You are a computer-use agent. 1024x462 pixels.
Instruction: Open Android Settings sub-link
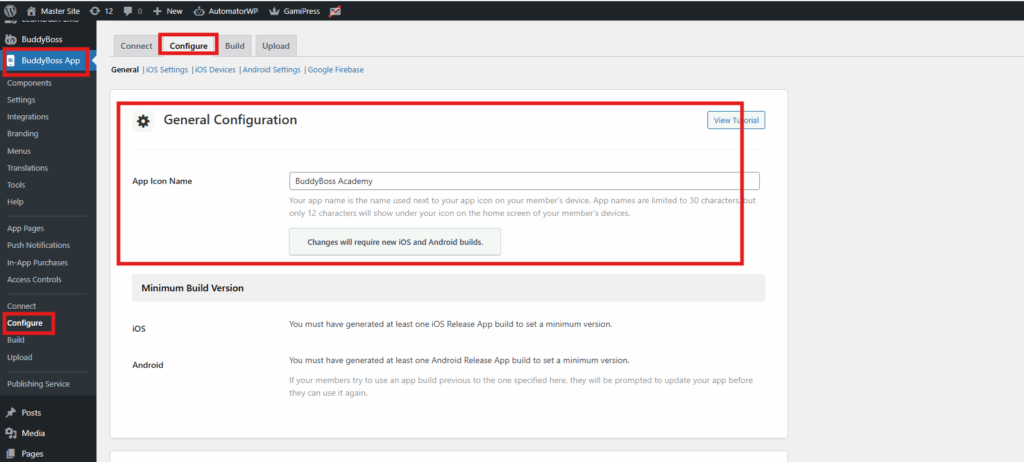point(272,70)
